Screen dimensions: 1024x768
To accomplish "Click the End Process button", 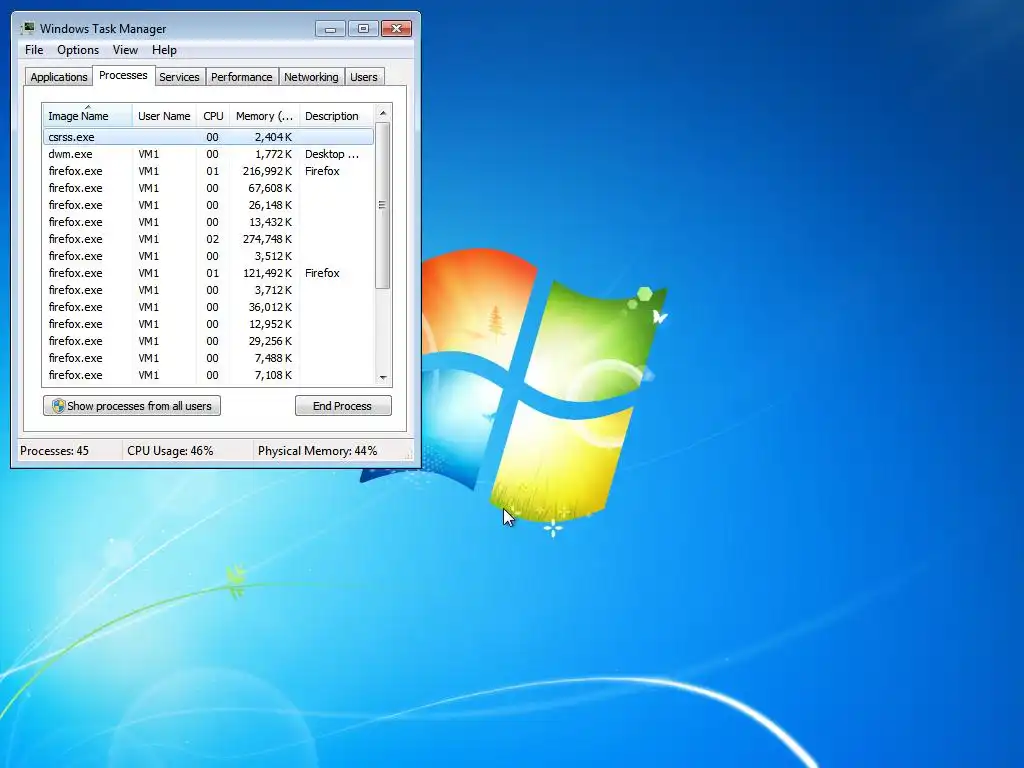I will (343, 406).
